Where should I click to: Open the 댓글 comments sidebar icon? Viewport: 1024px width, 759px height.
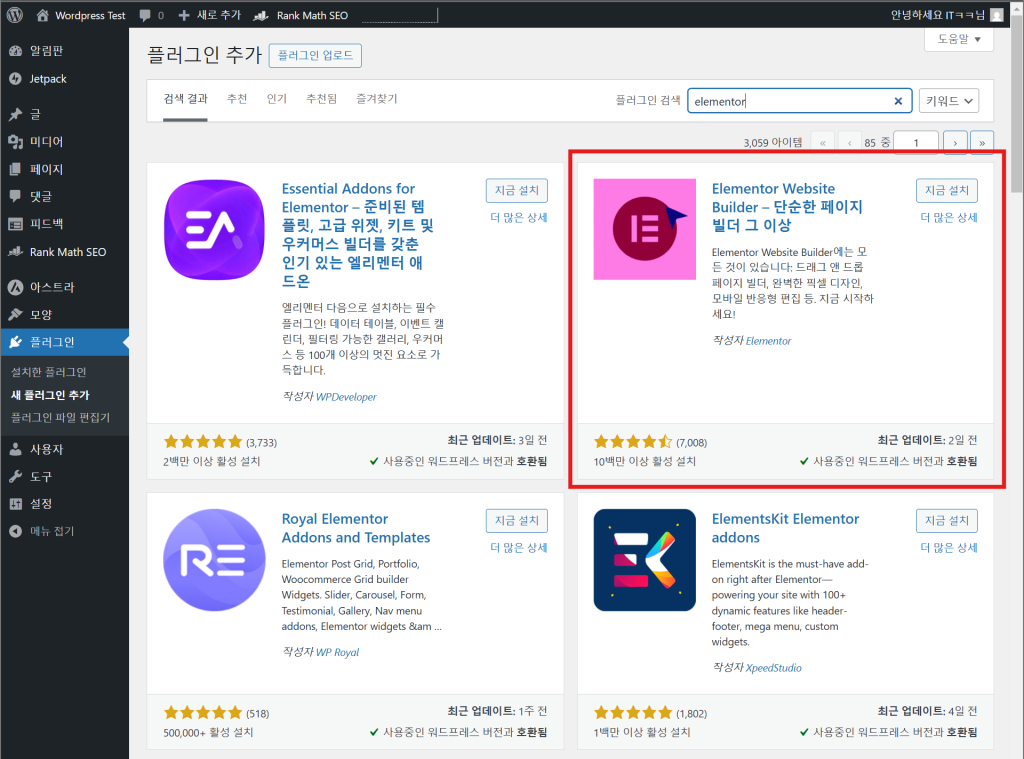[16, 196]
